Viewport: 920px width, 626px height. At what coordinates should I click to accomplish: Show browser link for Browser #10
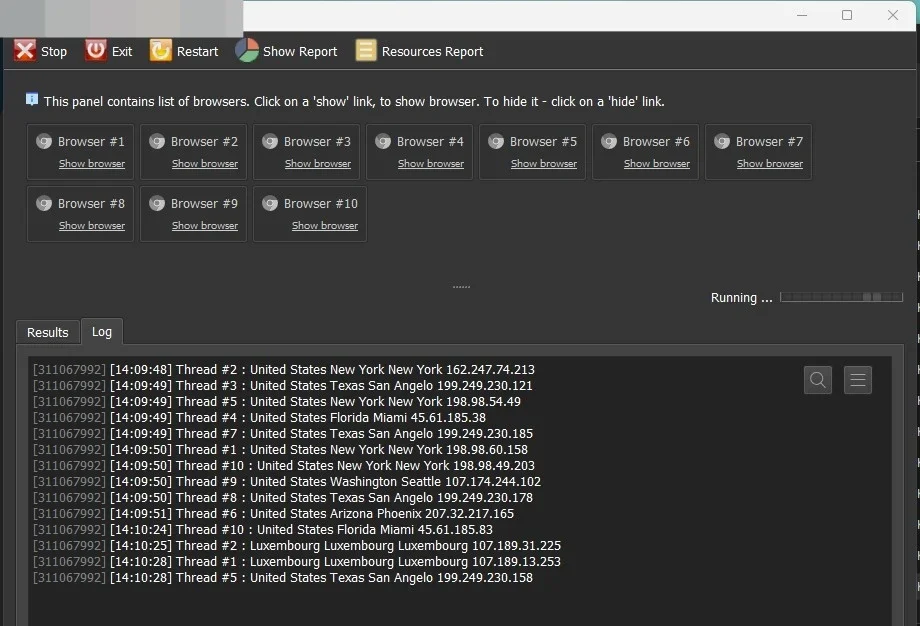325,226
